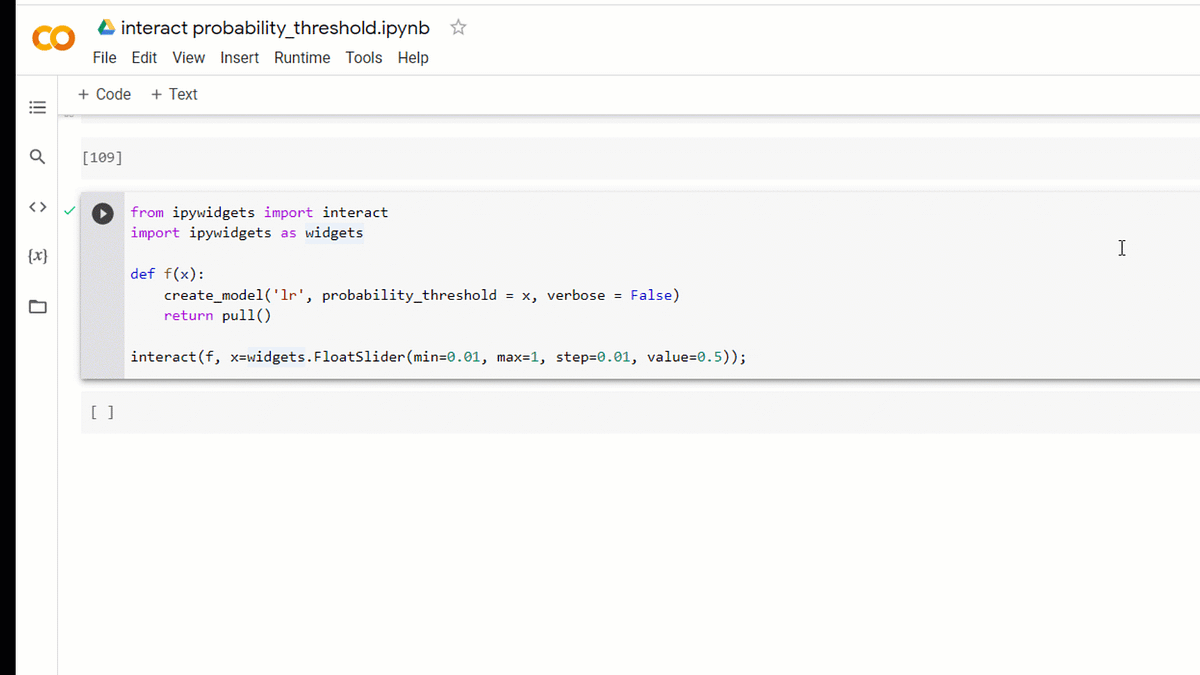
Task: Star the probability_threshold notebook
Action: pos(457,28)
